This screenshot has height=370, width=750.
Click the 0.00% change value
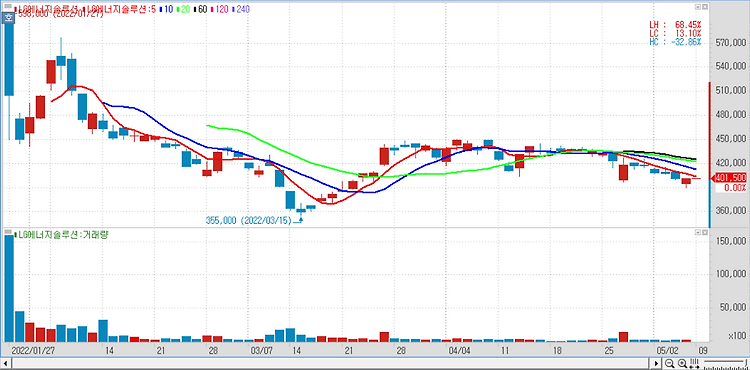[x=735, y=188]
